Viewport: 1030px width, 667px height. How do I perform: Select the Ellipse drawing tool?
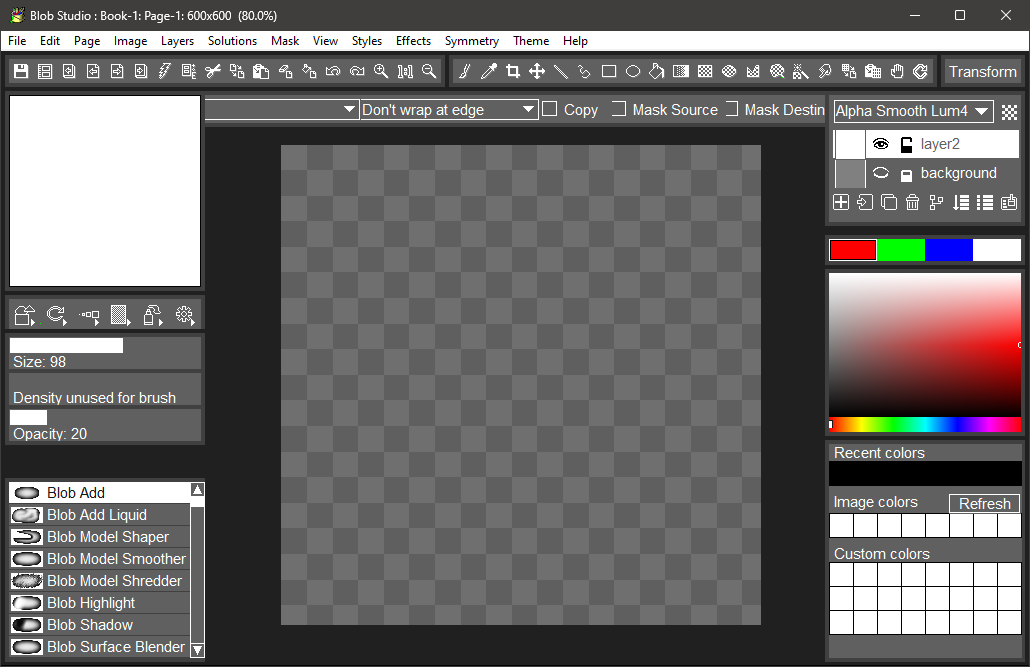(632, 72)
